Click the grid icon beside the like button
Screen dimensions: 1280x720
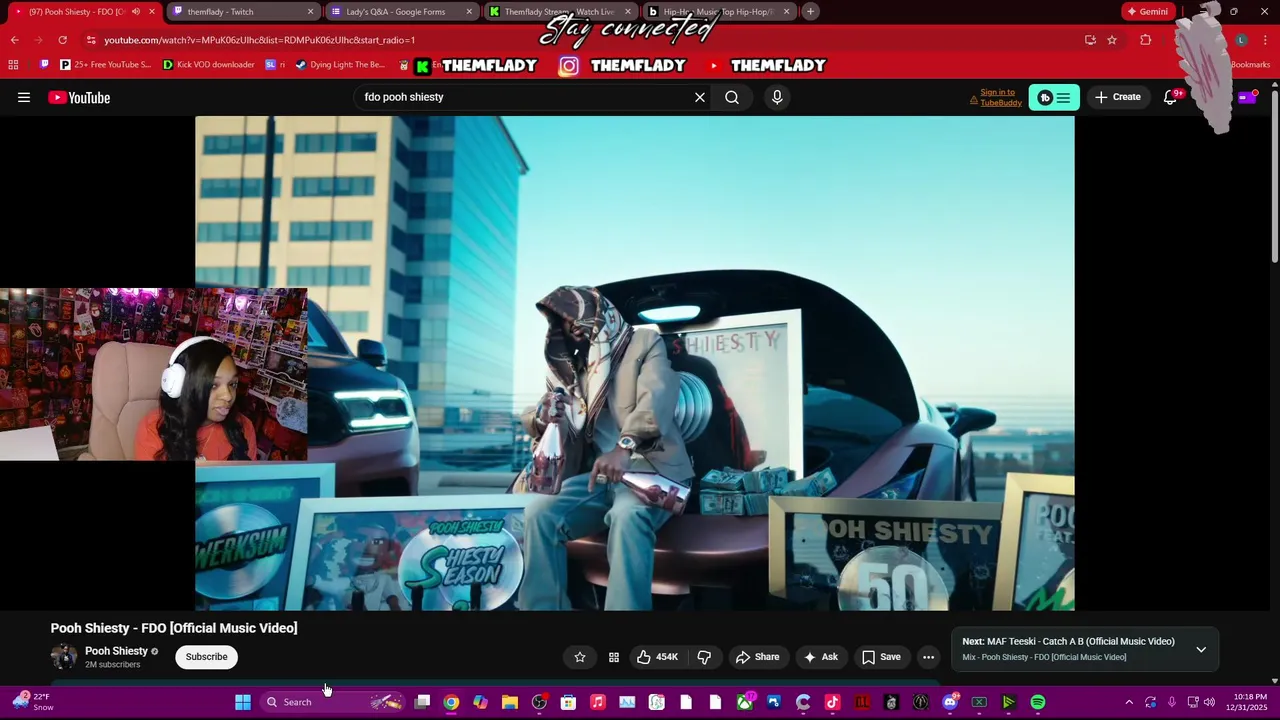[x=614, y=657]
